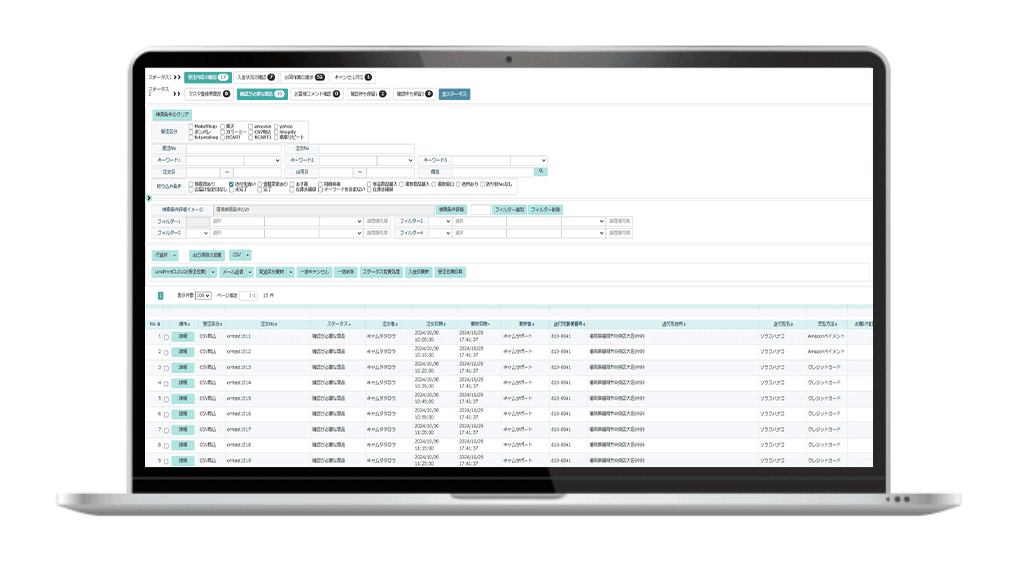Viewport: 1020px width, 574px height.
Task: Click the current page number 1 indicator
Action: (160, 296)
